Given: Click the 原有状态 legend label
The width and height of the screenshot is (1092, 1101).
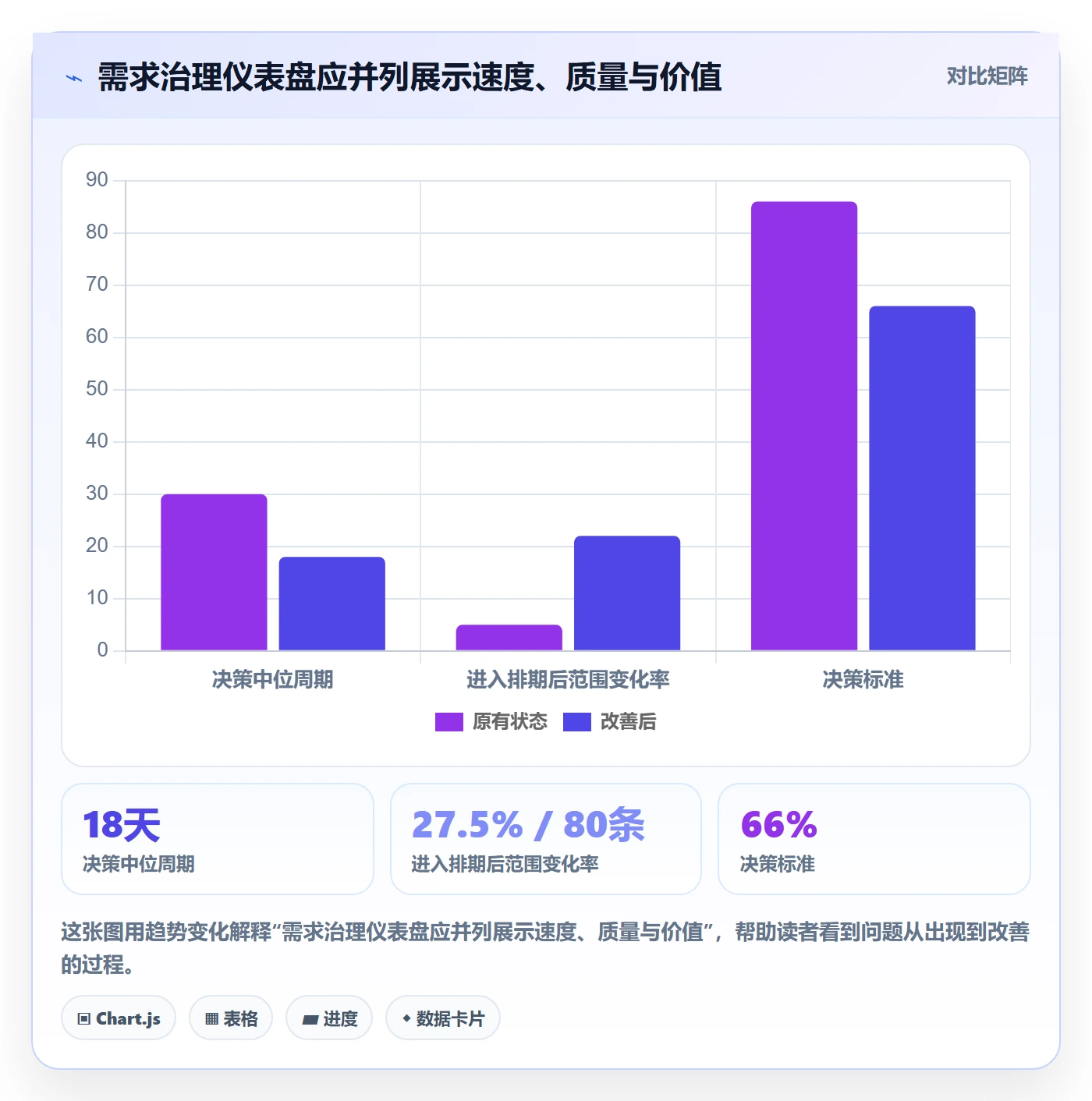Looking at the screenshot, I should [x=510, y=722].
